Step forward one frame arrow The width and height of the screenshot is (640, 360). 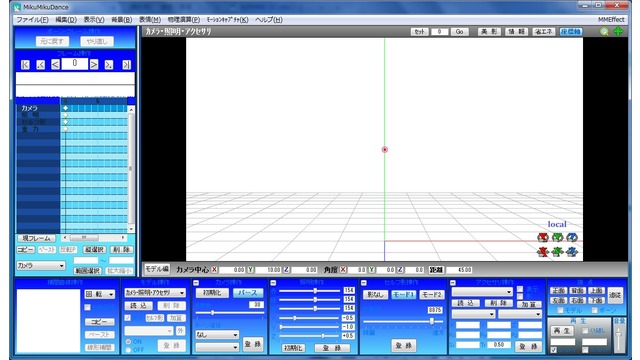94,64
